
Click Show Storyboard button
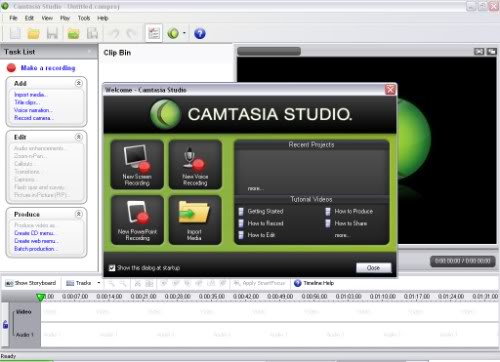[x=31, y=283]
